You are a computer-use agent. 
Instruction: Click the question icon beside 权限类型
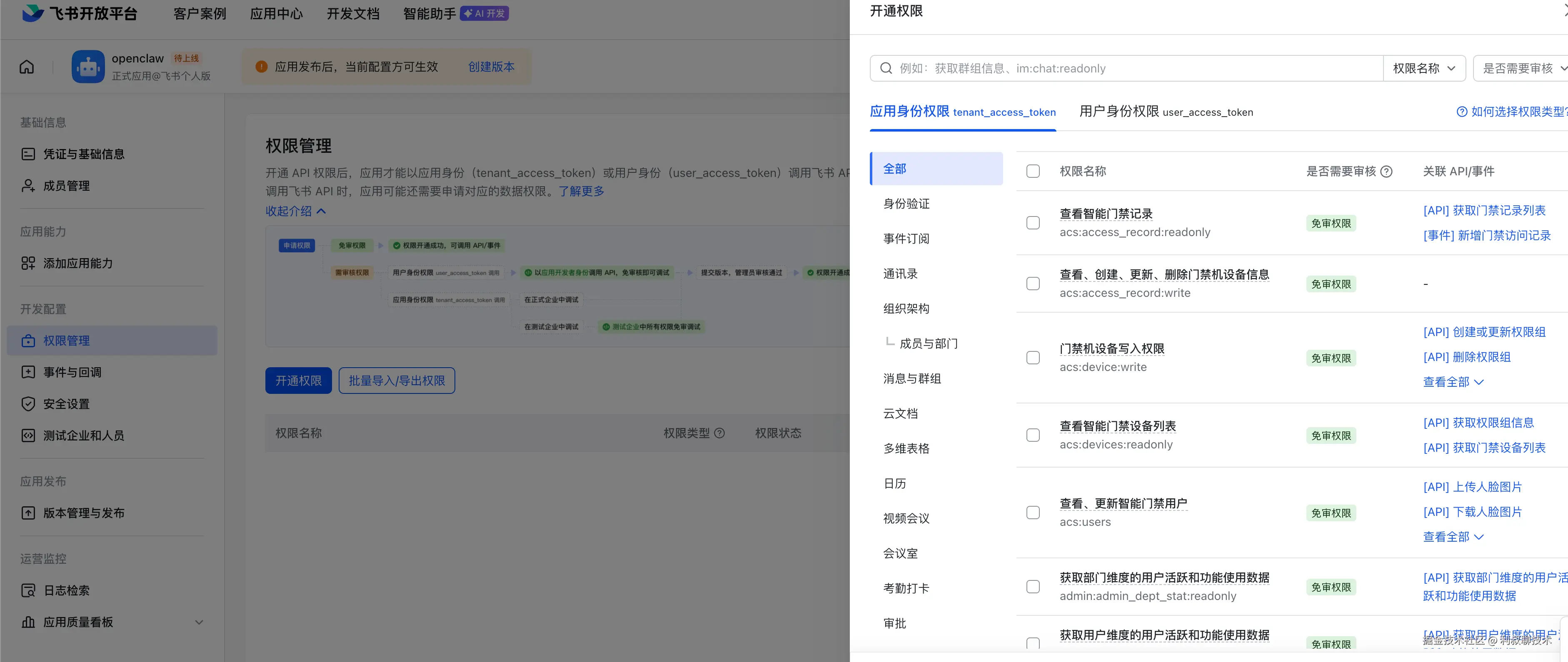719,433
